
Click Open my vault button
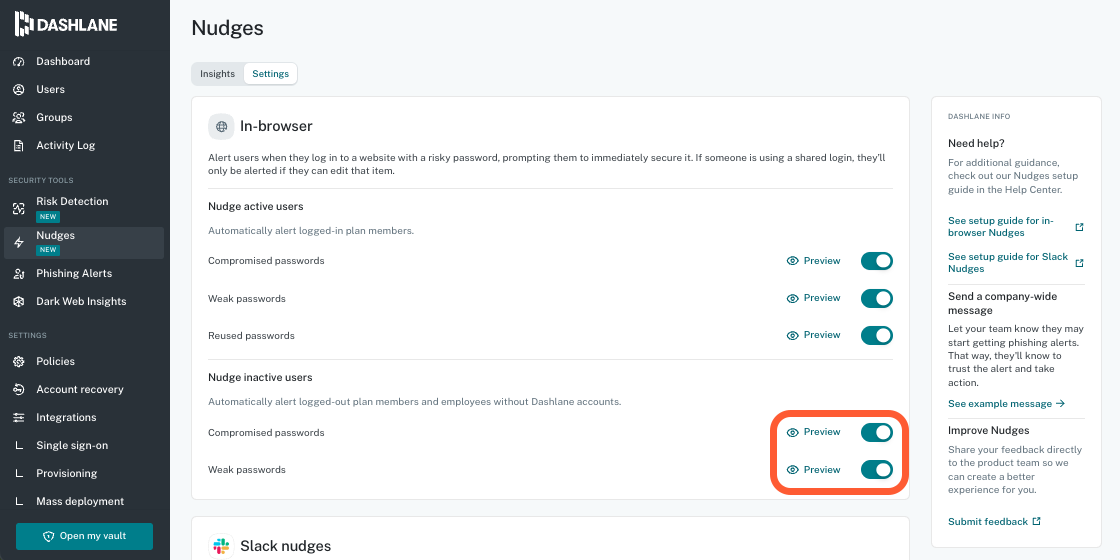[x=84, y=536]
